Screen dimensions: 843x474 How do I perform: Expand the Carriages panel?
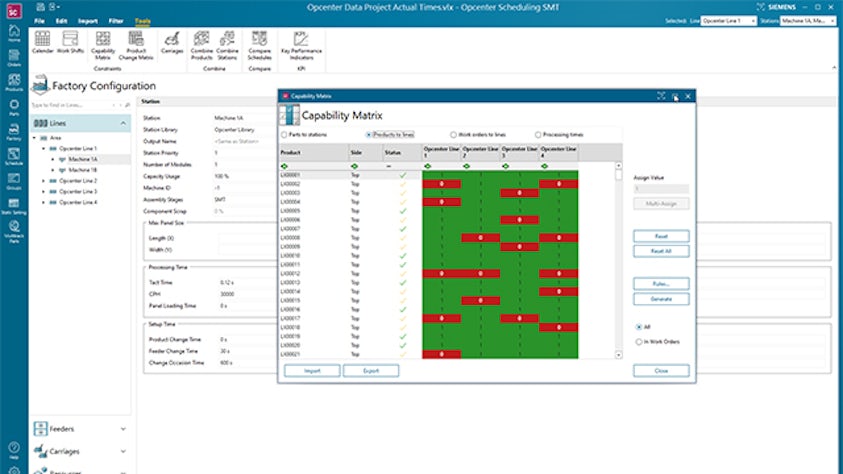tap(123, 451)
